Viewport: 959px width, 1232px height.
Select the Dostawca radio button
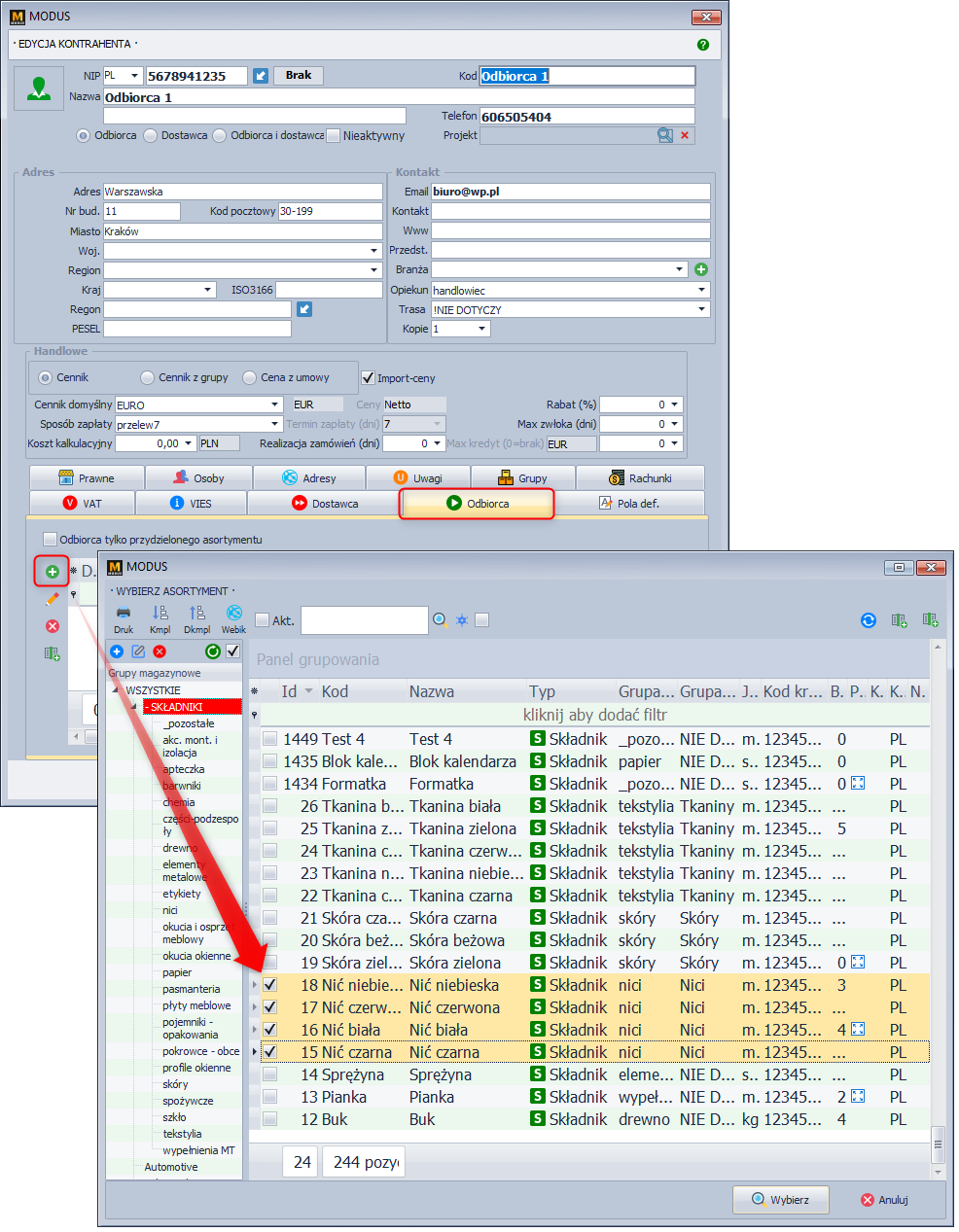coord(151,136)
